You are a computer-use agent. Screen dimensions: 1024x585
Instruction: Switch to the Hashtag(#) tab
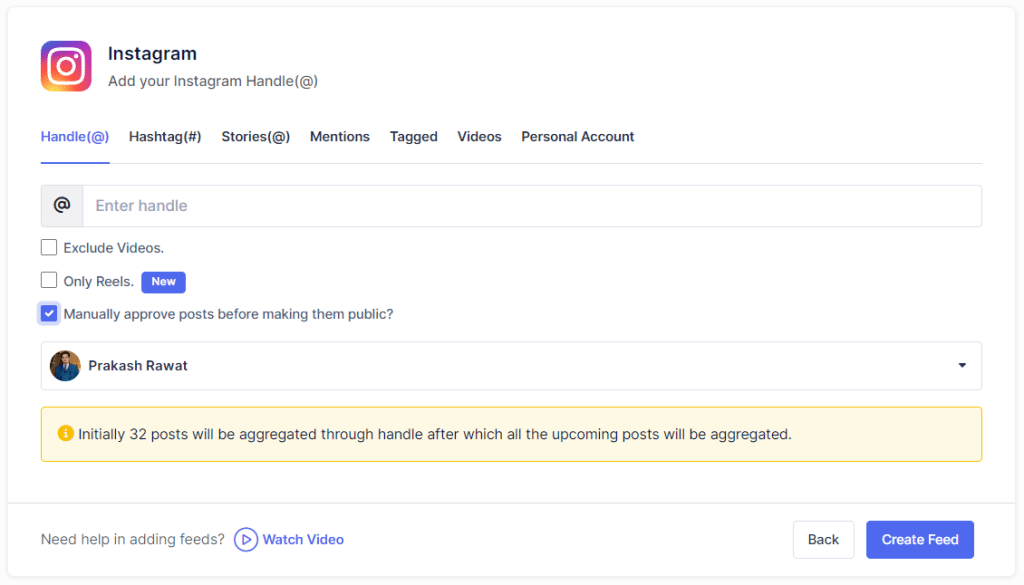point(165,137)
